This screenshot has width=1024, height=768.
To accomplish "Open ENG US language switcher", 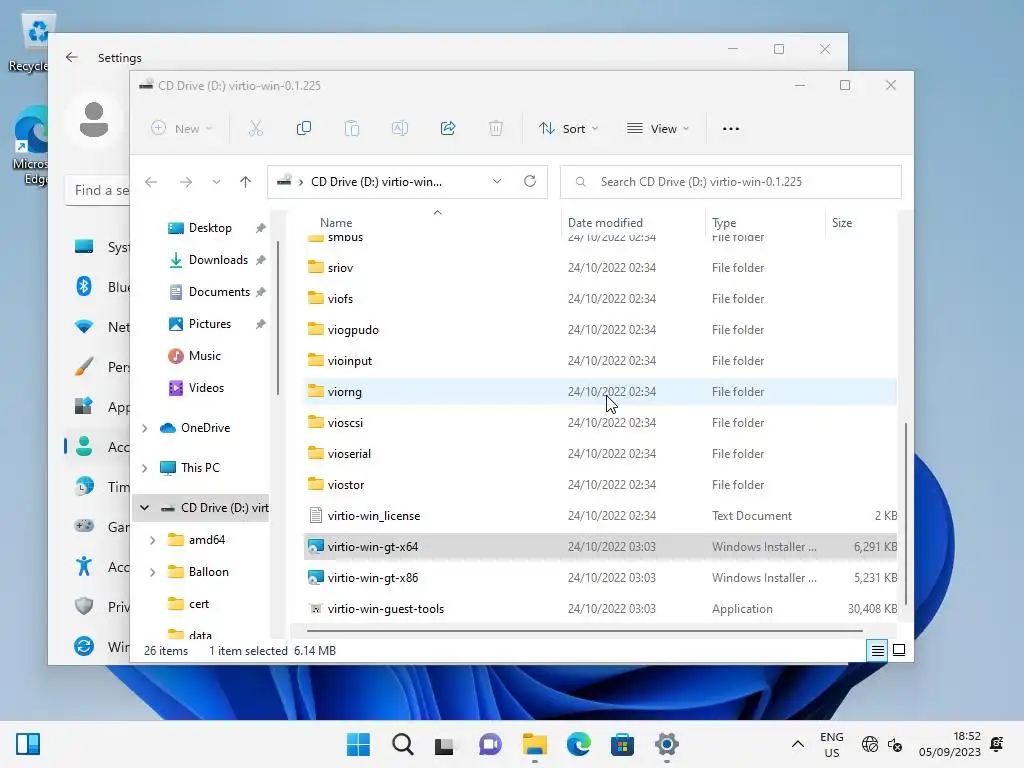I will 831,744.
